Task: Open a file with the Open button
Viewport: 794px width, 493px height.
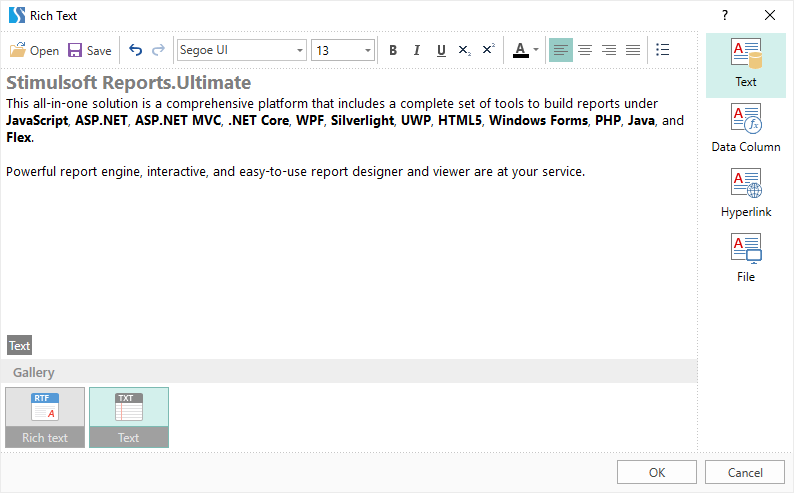Action: click(34, 50)
